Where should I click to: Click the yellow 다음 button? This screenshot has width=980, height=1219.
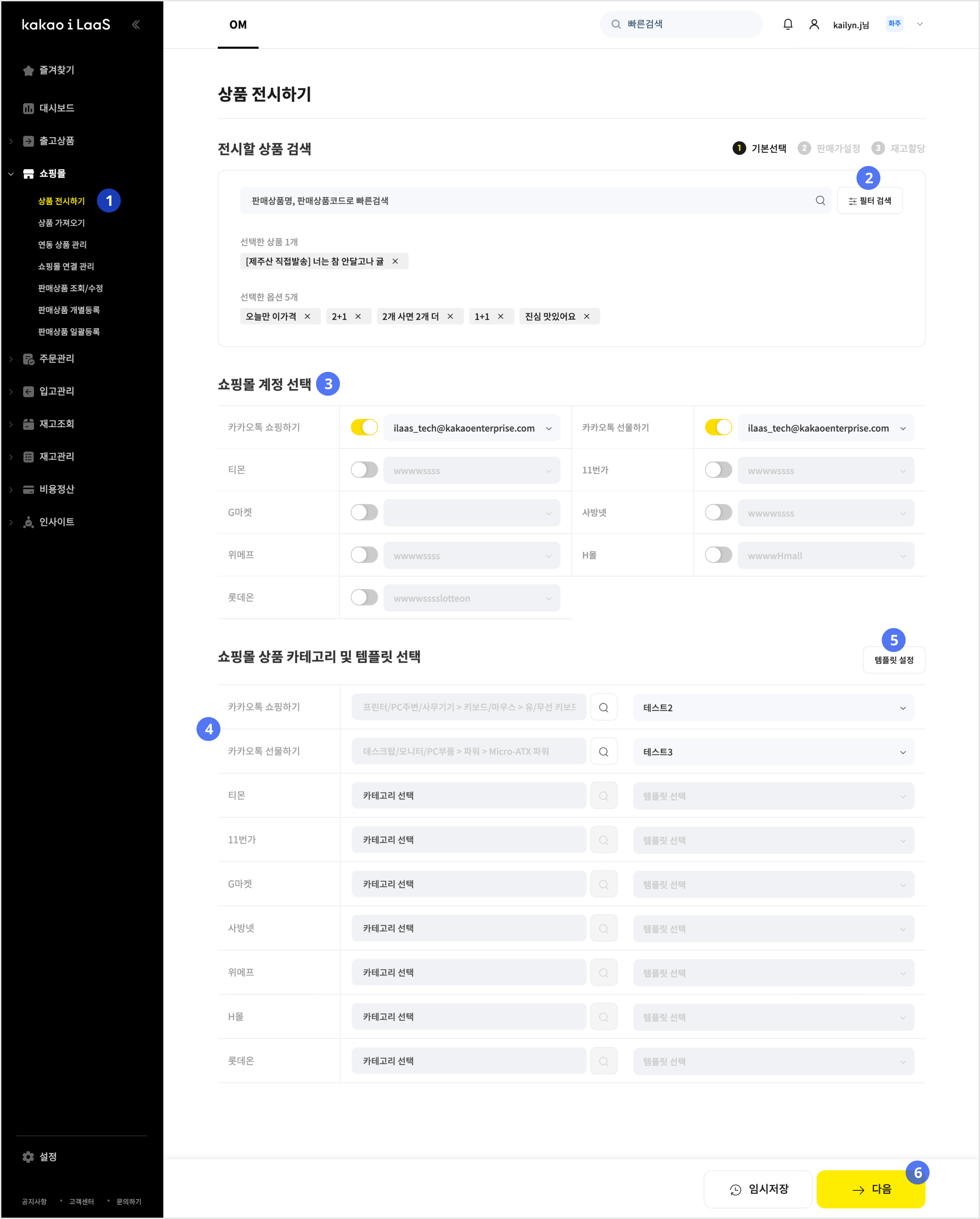871,1189
